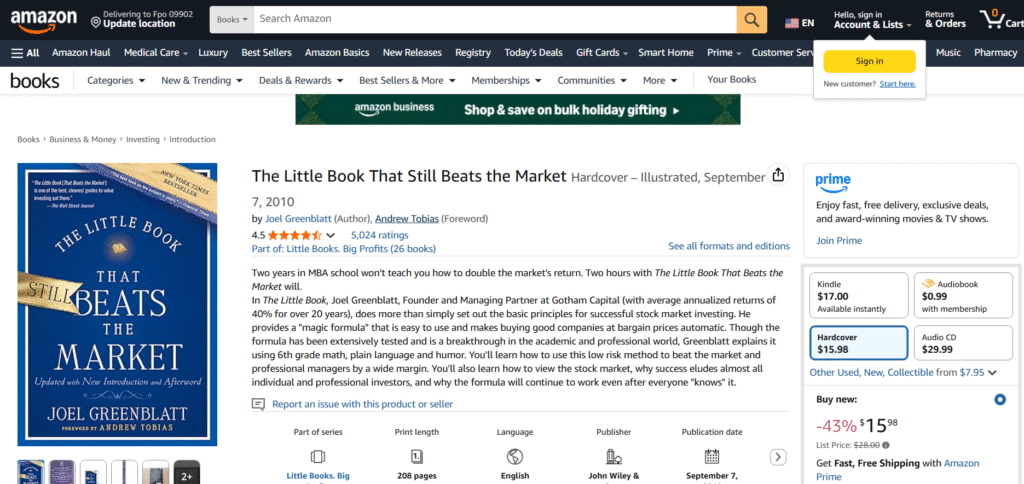
Task: Open the Books search category dropdown
Action: 231,19
